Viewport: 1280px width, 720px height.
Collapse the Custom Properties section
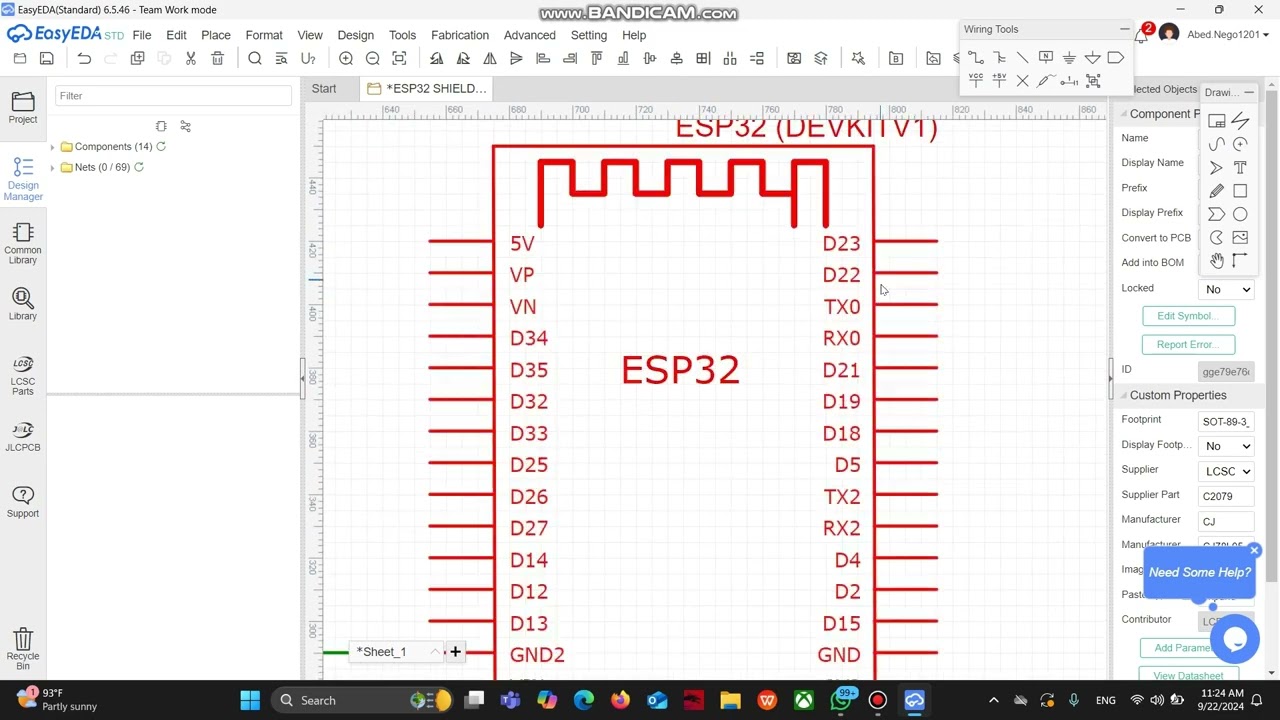(x=1123, y=395)
